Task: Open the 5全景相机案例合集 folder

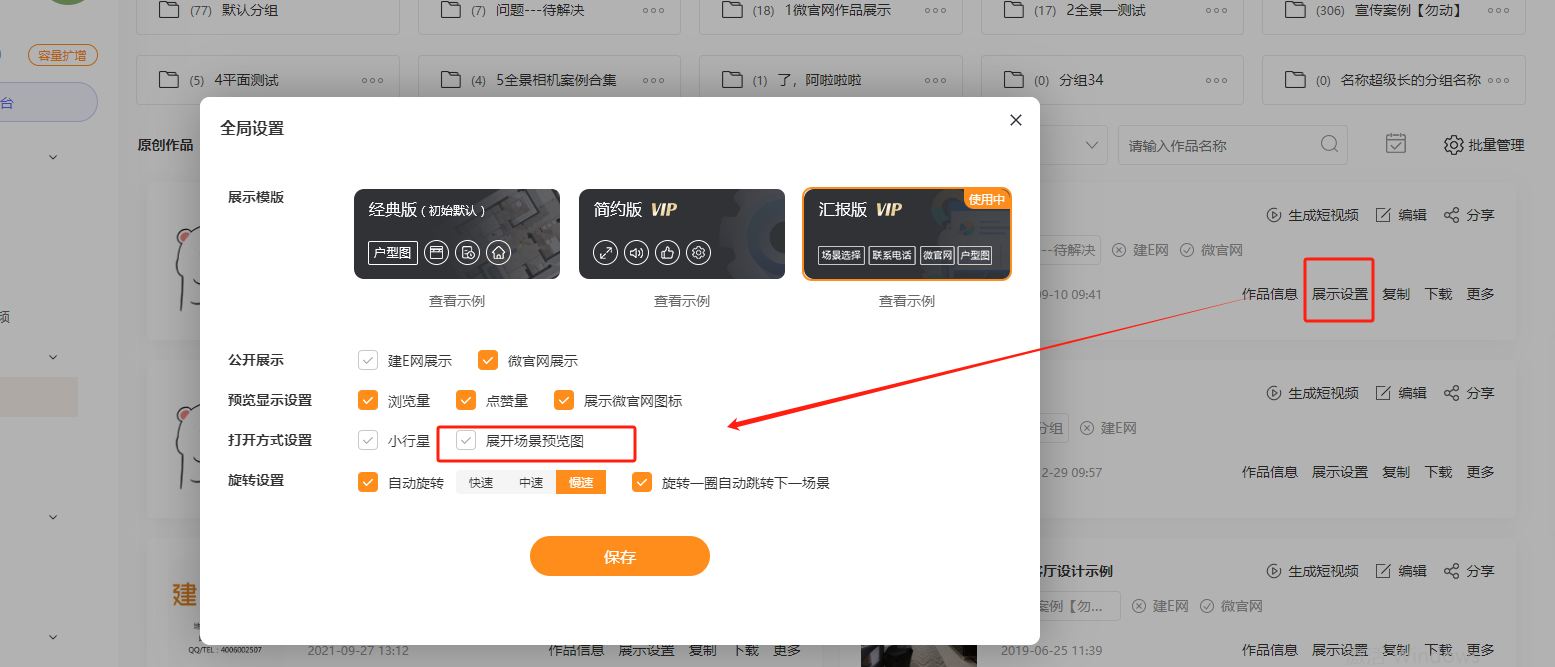Action: pyautogui.click(x=556, y=80)
